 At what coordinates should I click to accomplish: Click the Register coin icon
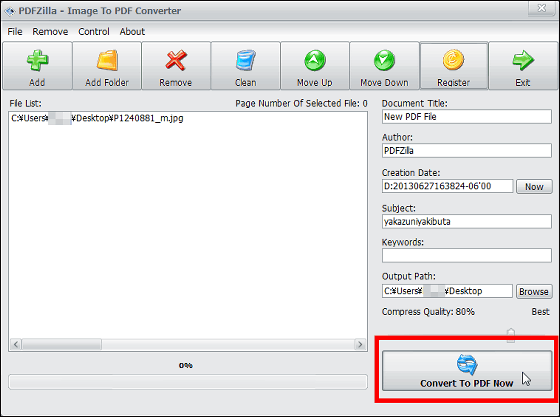tap(453, 60)
